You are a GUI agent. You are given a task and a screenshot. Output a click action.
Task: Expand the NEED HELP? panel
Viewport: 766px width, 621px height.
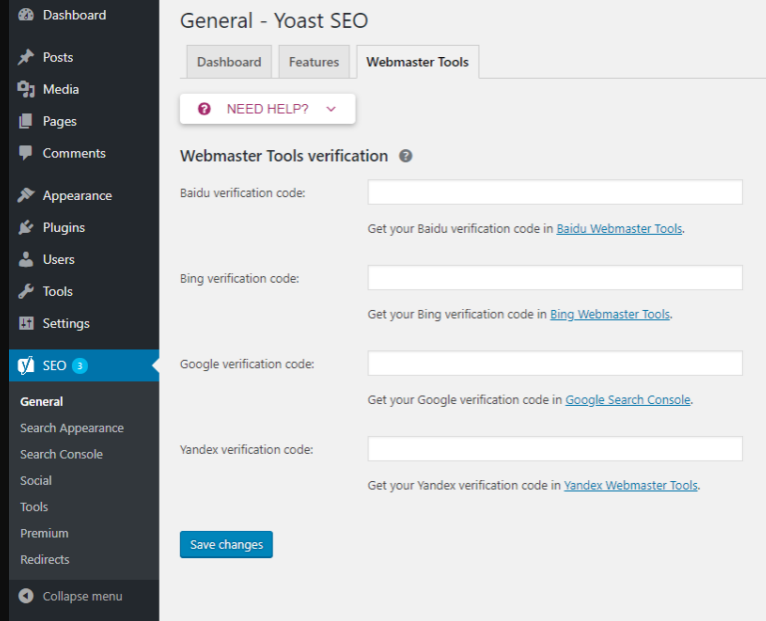click(267, 108)
